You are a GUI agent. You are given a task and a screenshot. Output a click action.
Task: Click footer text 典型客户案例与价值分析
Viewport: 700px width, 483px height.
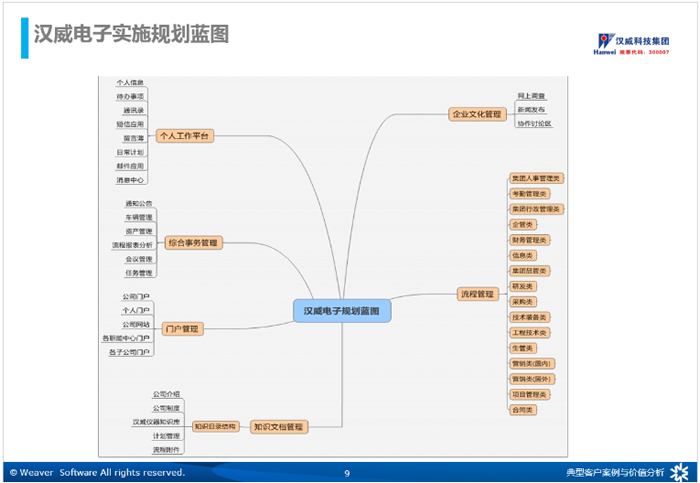pyautogui.click(x=615, y=472)
